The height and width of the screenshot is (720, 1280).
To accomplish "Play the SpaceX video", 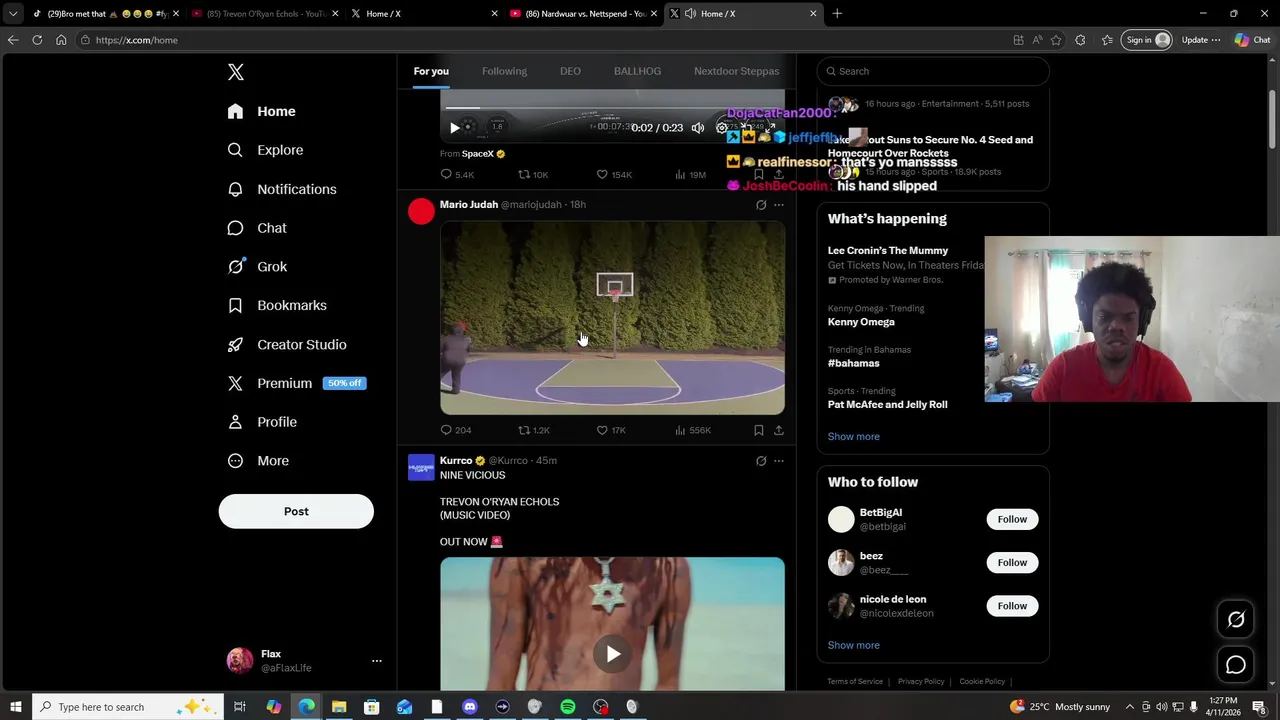I will [455, 128].
